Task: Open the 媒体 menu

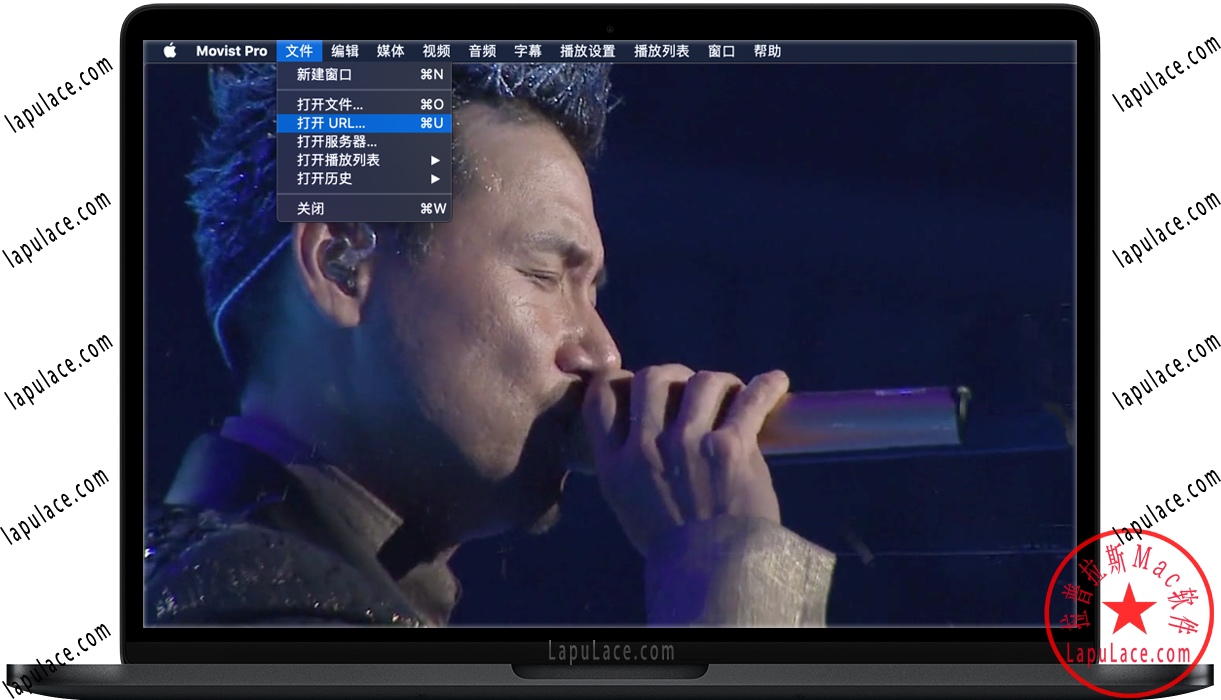Action: (x=391, y=51)
